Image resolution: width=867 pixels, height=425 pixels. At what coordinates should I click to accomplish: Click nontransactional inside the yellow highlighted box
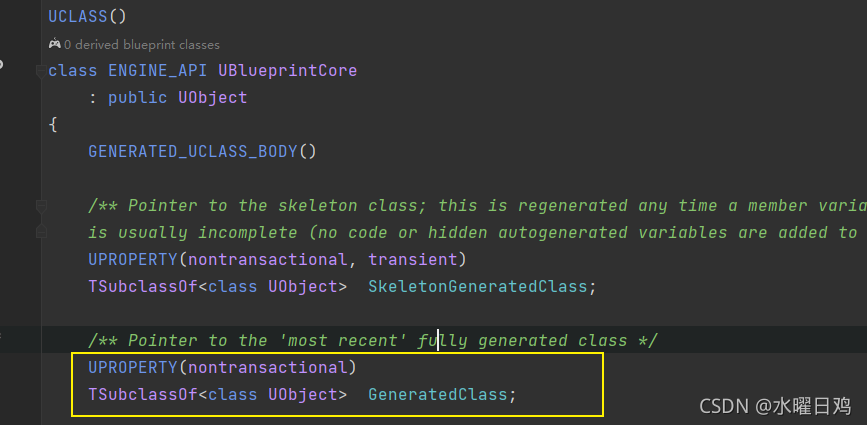(268, 368)
